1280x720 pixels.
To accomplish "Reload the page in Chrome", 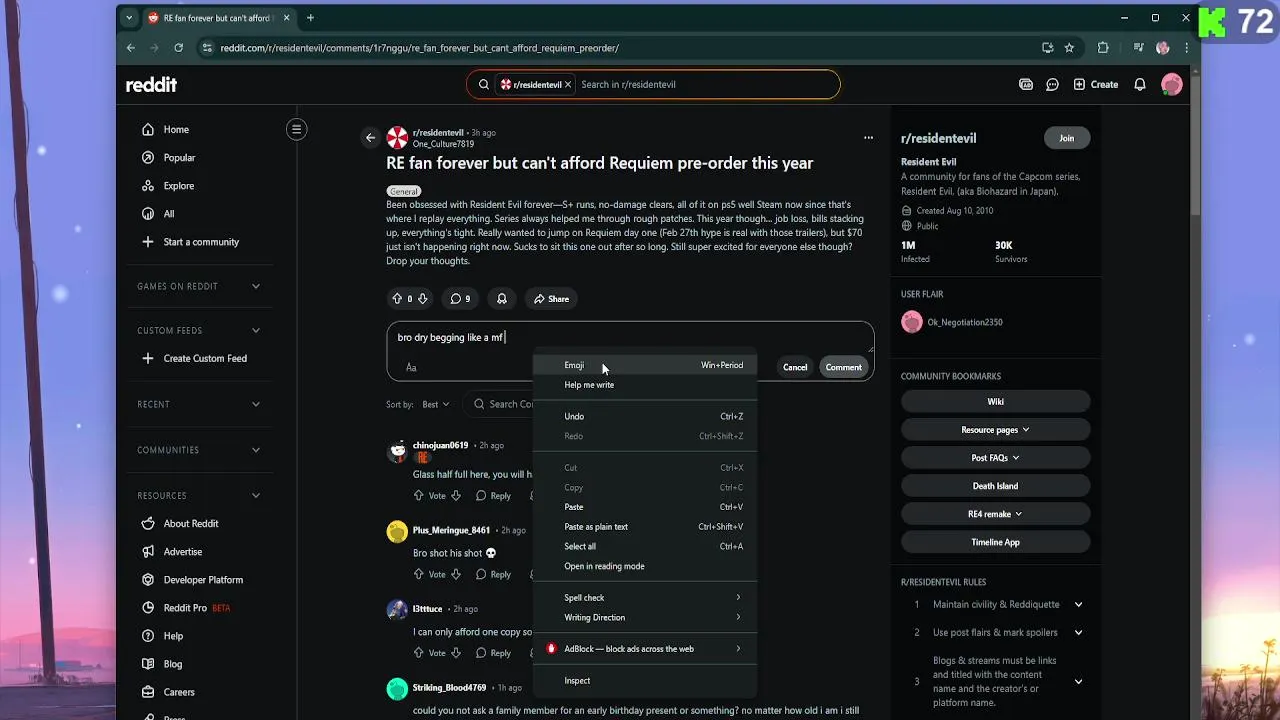I will point(178,47).
